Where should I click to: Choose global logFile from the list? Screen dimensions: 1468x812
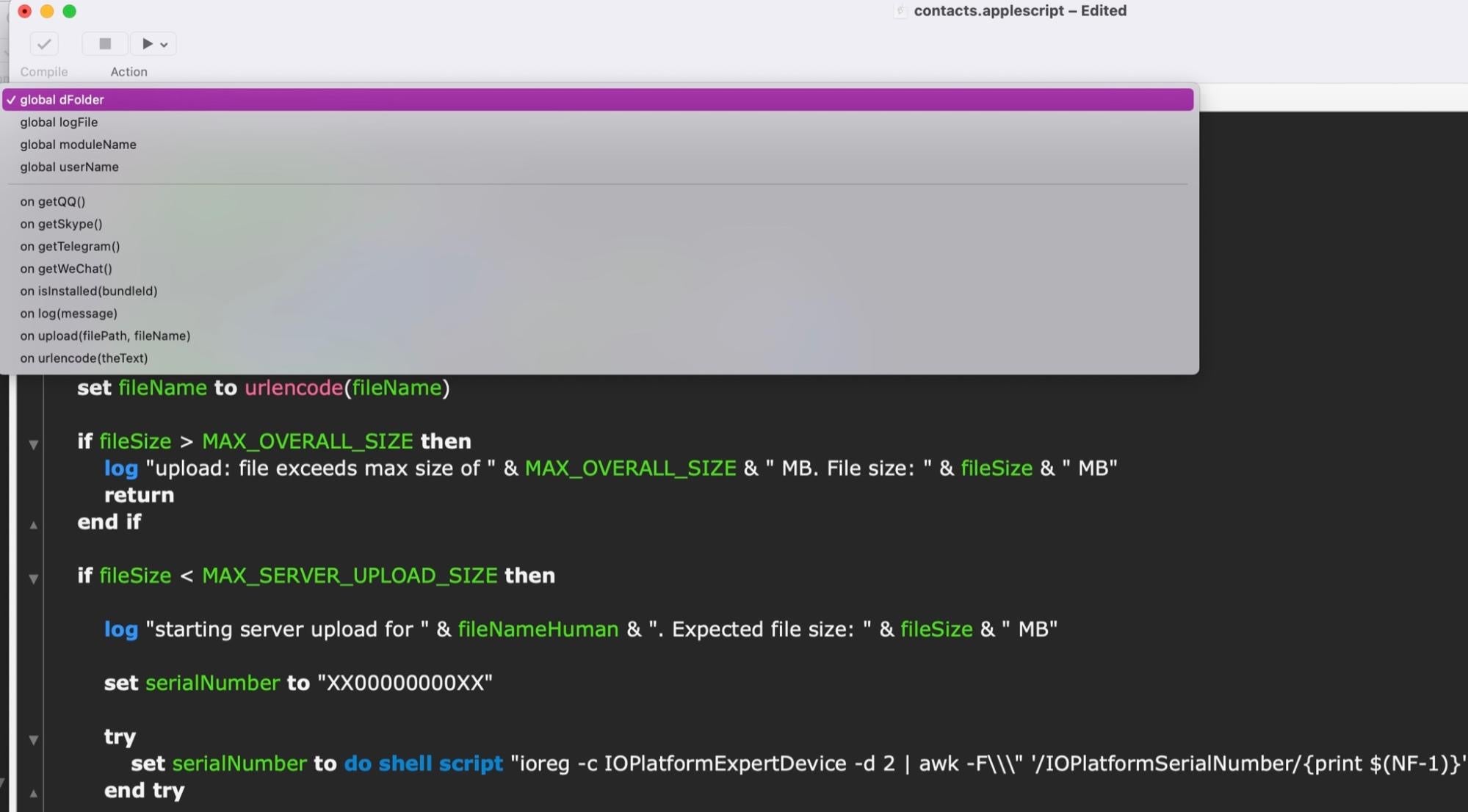[x=59, y=123]
